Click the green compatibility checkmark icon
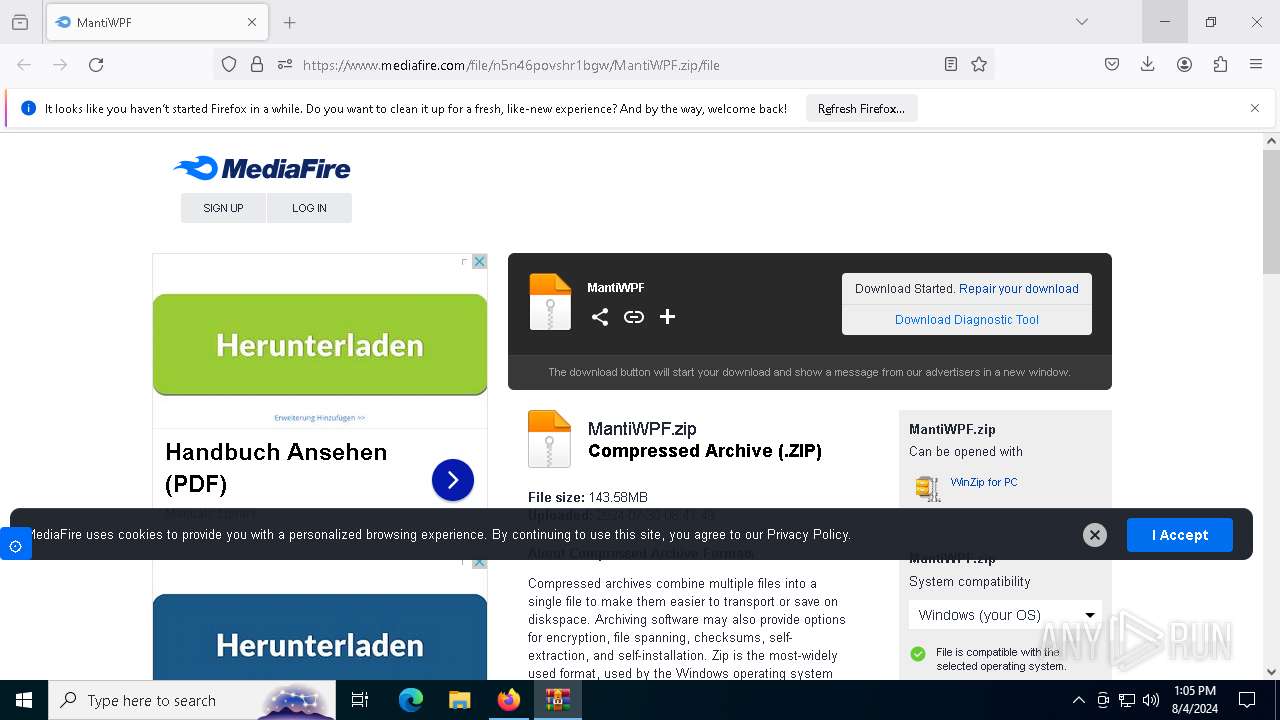This screenshot has height=720, width=1280. [x=918, y=654]
